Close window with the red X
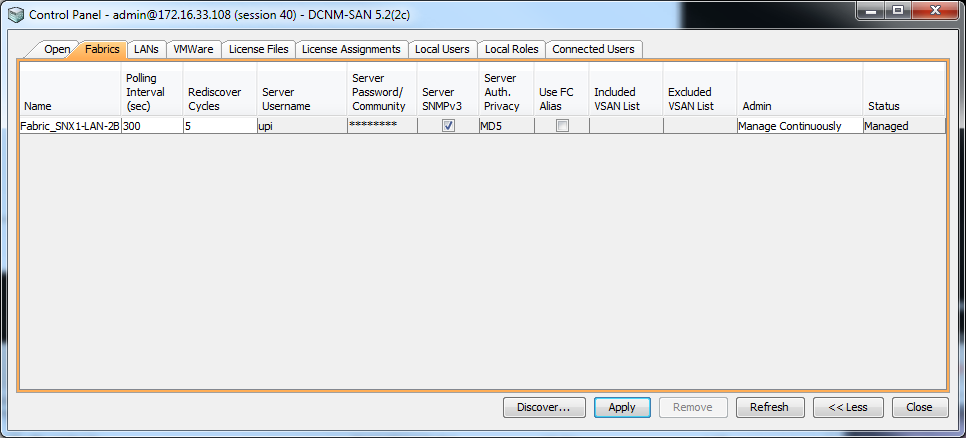Viewport: 966px width, 438px height. point(934,10)
